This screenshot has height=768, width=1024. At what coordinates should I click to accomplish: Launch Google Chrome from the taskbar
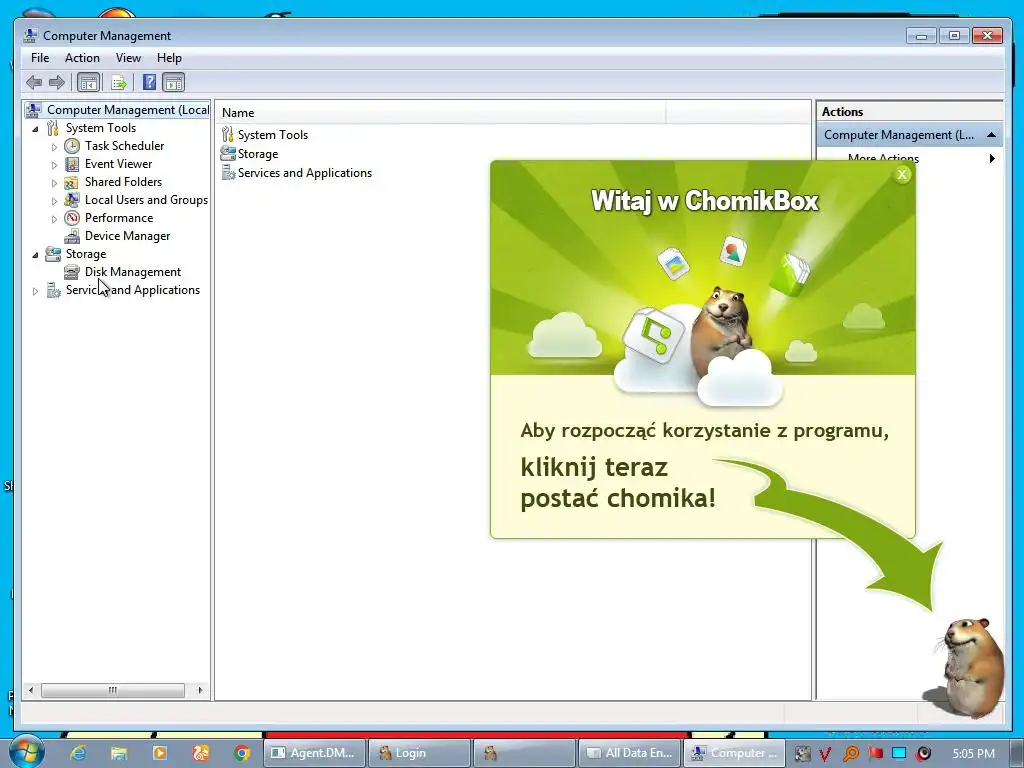[x=242, y=753]
